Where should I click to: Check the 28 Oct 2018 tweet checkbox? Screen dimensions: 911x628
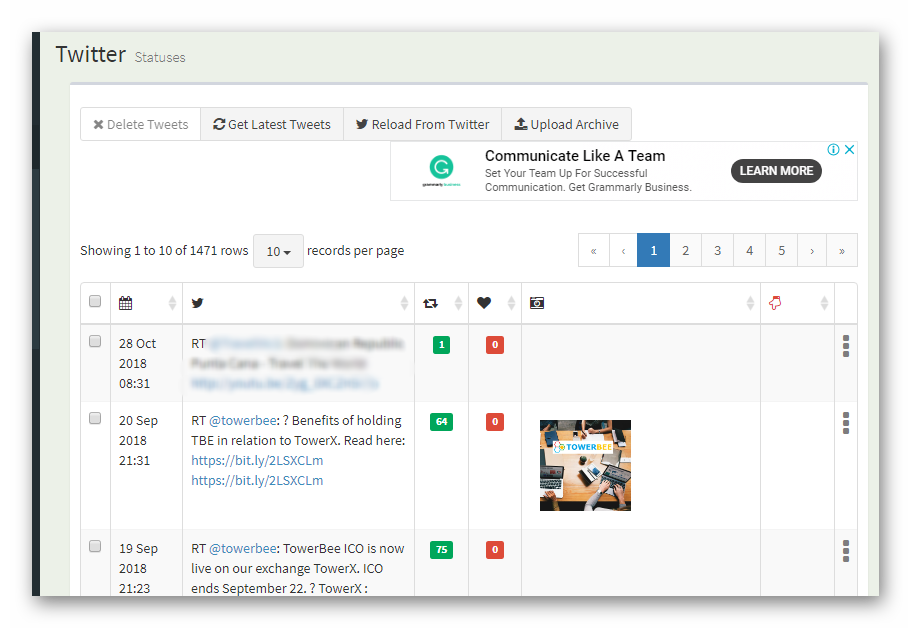coord(95,341)
